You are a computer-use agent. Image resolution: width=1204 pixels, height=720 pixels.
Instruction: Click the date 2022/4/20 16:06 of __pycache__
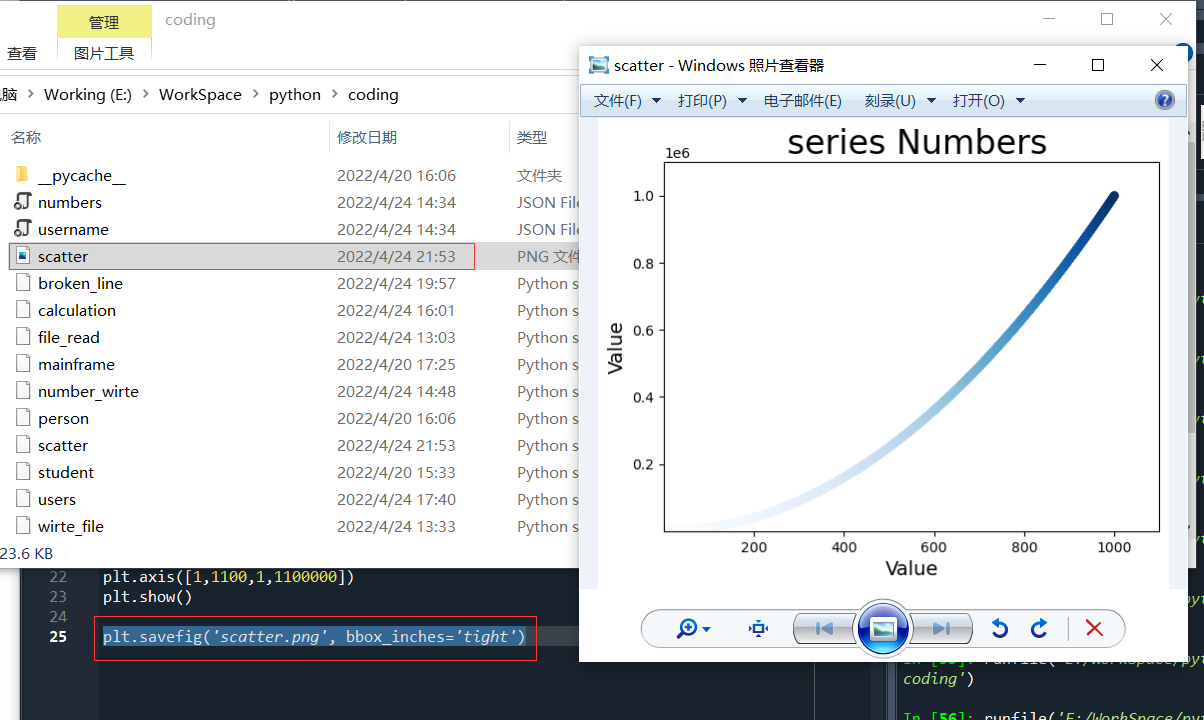[x=396, y=175]
